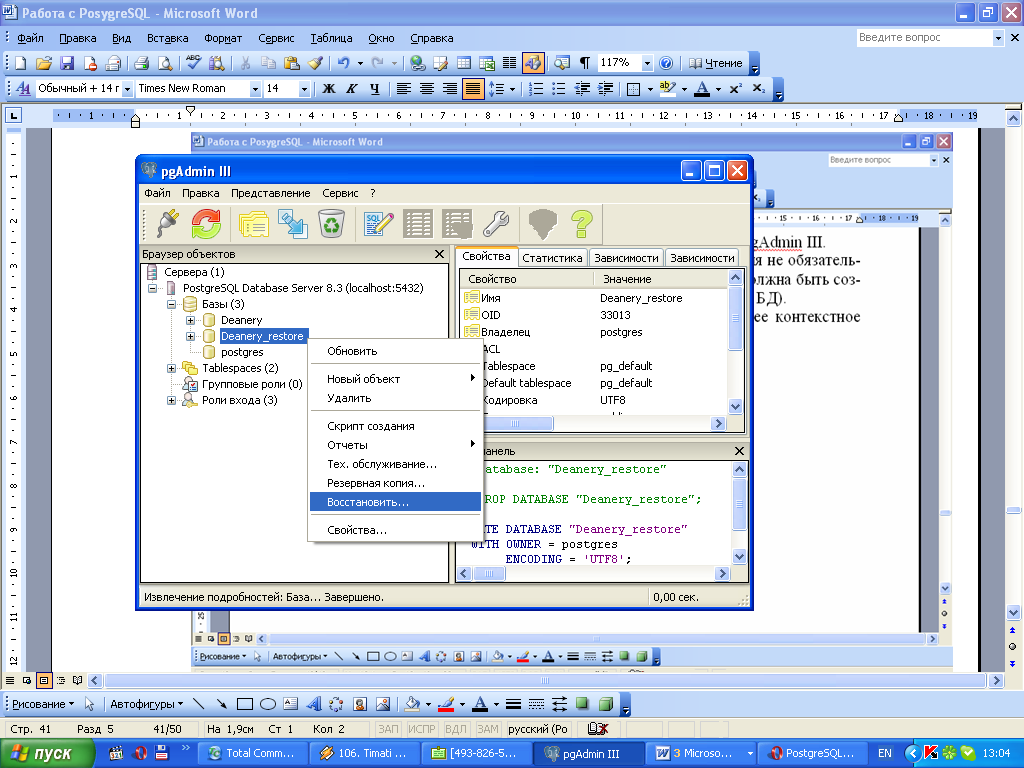Screen dimensions: 1024x768
Task: Close the Браузер объектов pane
Action: (x=440, y=254)
